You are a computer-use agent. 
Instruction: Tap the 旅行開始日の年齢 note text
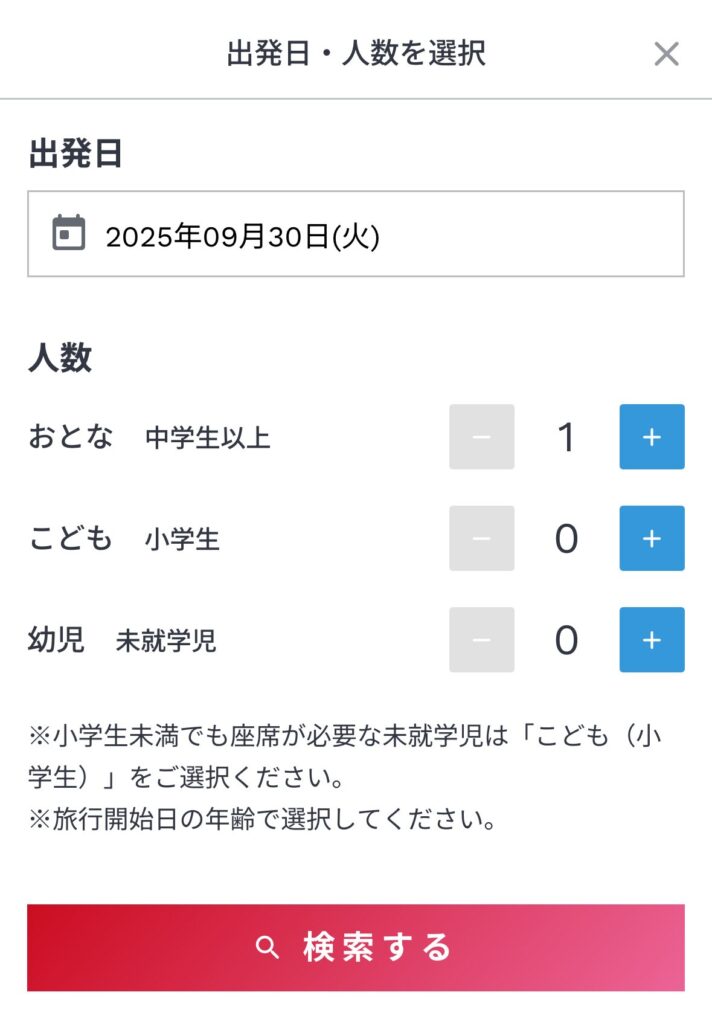(x=262, y=818)
